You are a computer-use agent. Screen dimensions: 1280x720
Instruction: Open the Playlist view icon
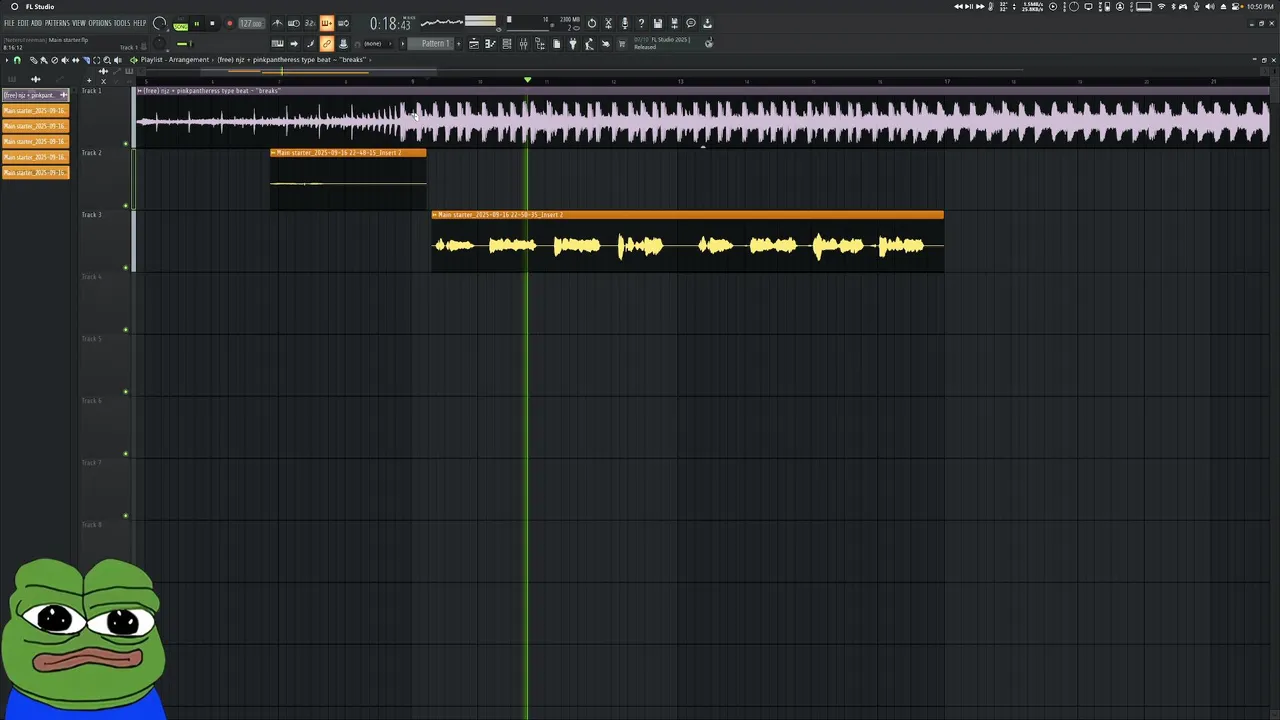pyautogui.click(x=474, y=43)
